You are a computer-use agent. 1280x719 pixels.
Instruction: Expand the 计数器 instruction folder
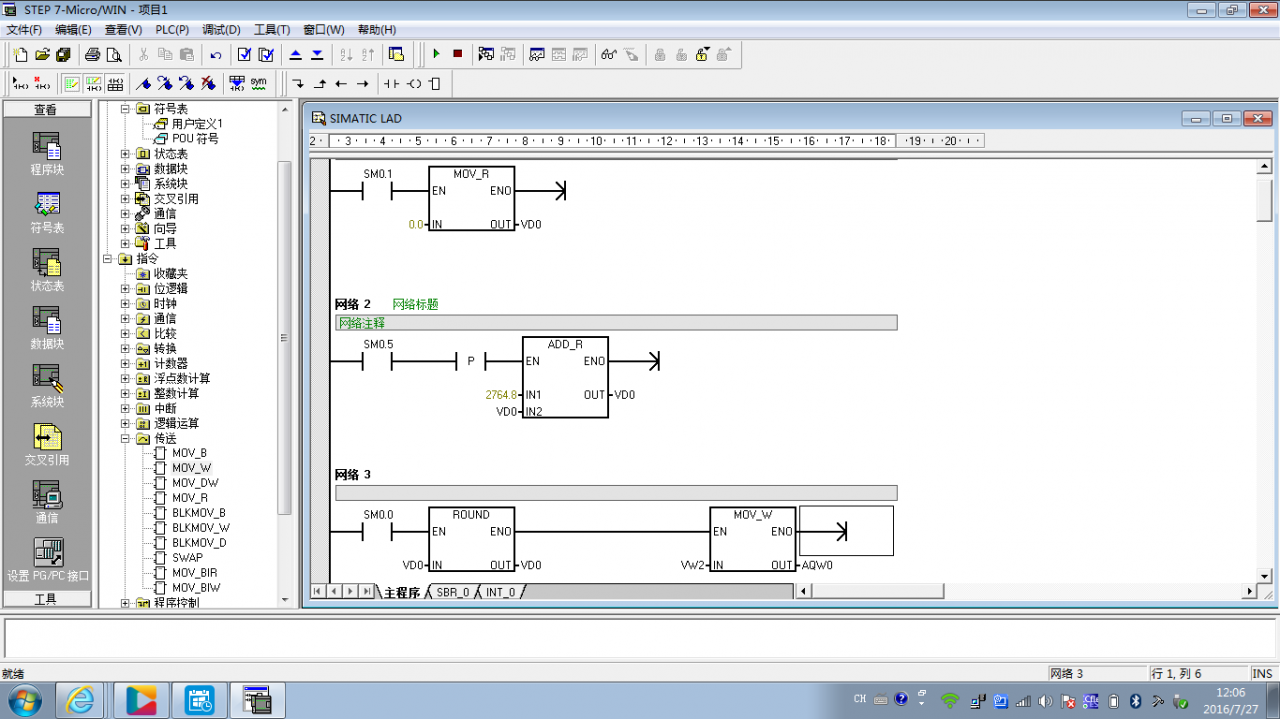tap(125, 364)
